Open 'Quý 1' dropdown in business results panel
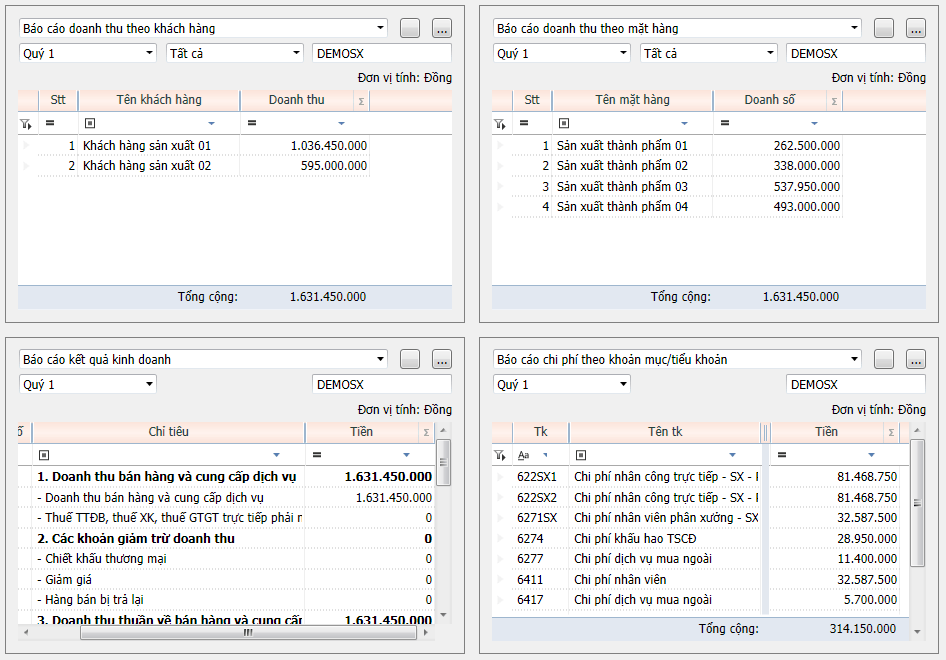Image resolution: width=946 pixels, height=660 pixels. click(x=149, y=384)
